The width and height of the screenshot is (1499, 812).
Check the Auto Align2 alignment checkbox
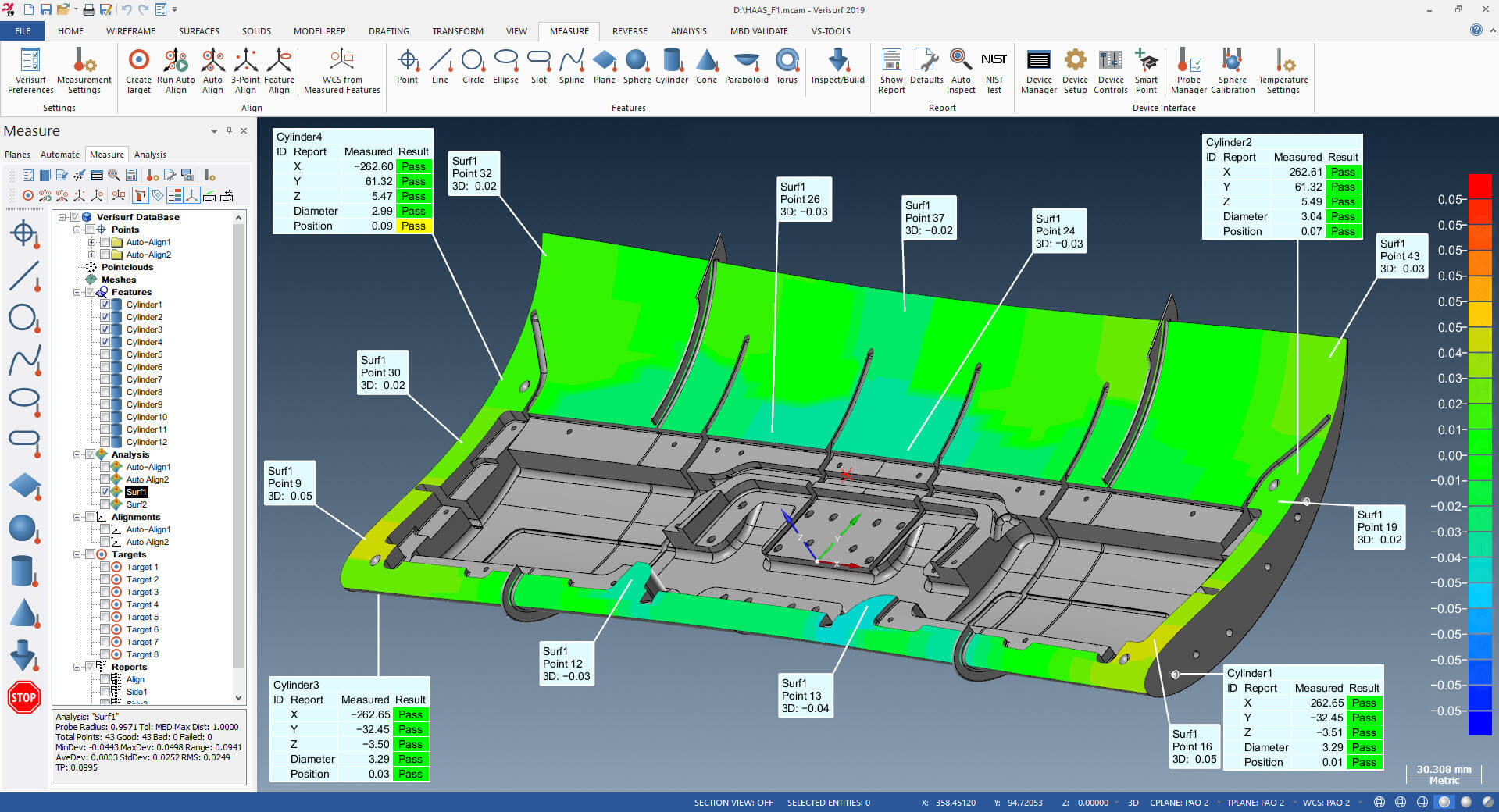[x=105, y=542]
